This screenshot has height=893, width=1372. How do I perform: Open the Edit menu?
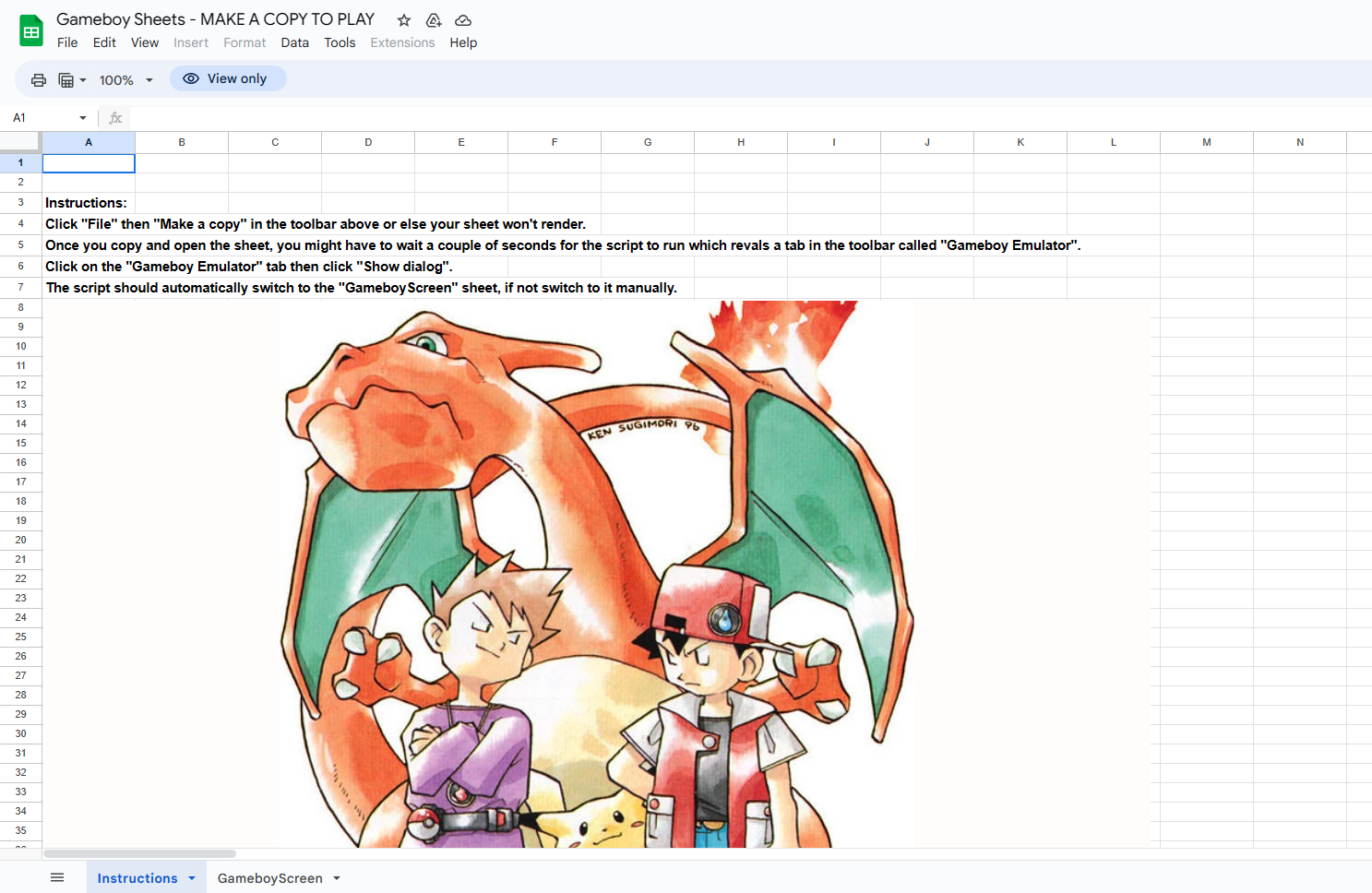[x=104, y=42]
